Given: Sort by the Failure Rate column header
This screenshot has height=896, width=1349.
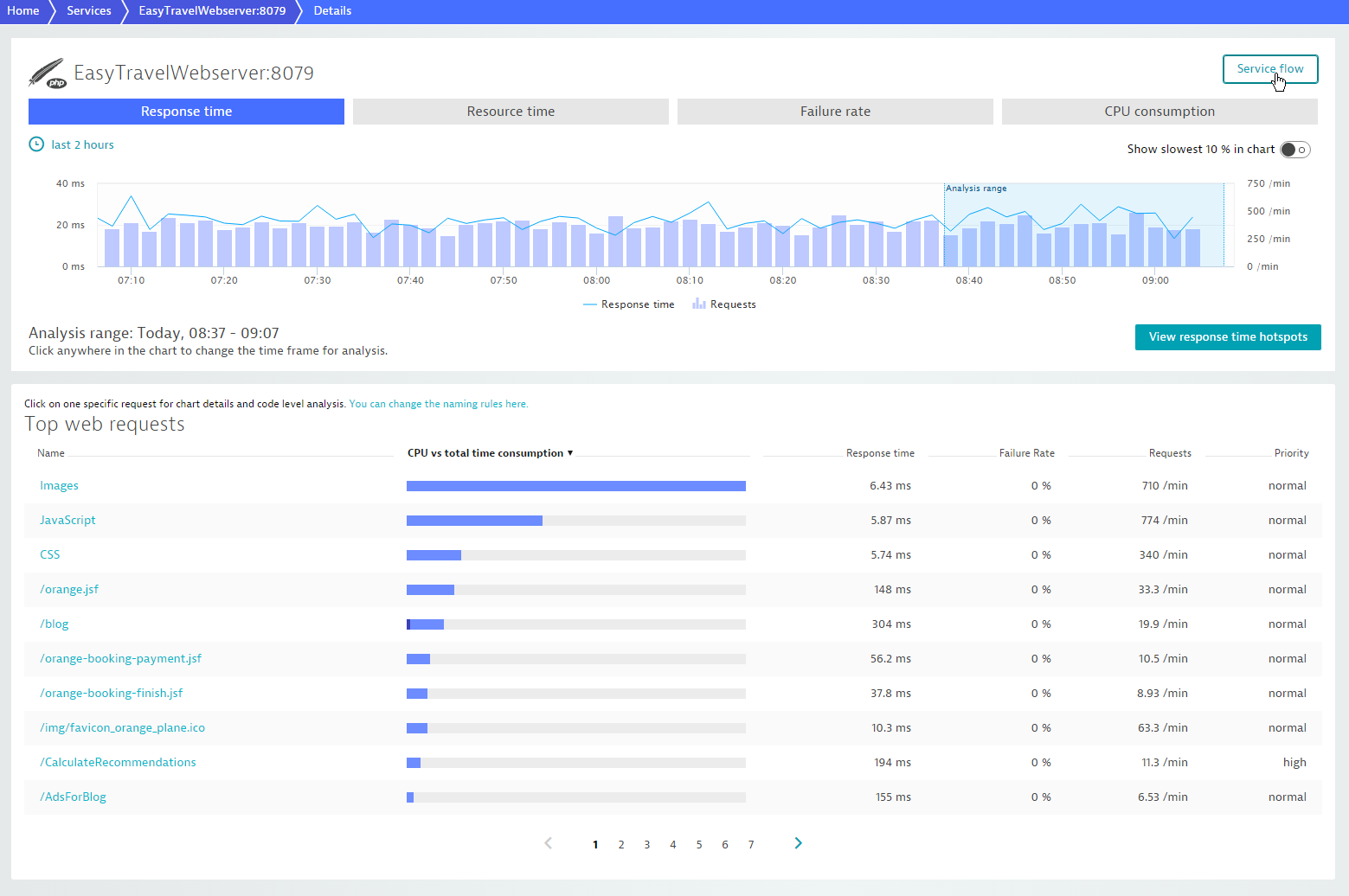Looking at the screenshot, I should click(x=1027, y=453).
